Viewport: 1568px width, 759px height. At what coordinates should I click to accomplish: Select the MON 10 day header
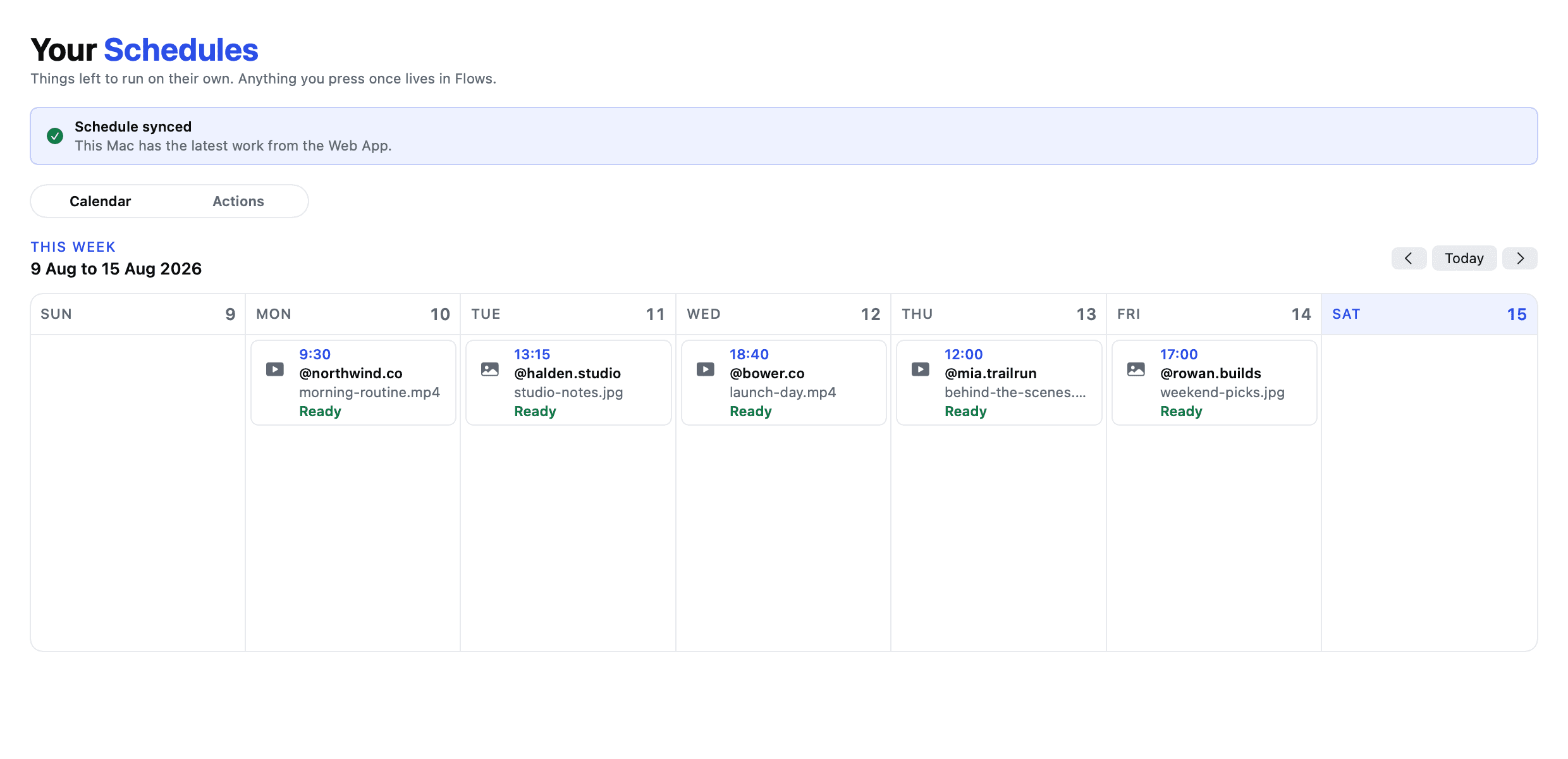tap(353, 314)
